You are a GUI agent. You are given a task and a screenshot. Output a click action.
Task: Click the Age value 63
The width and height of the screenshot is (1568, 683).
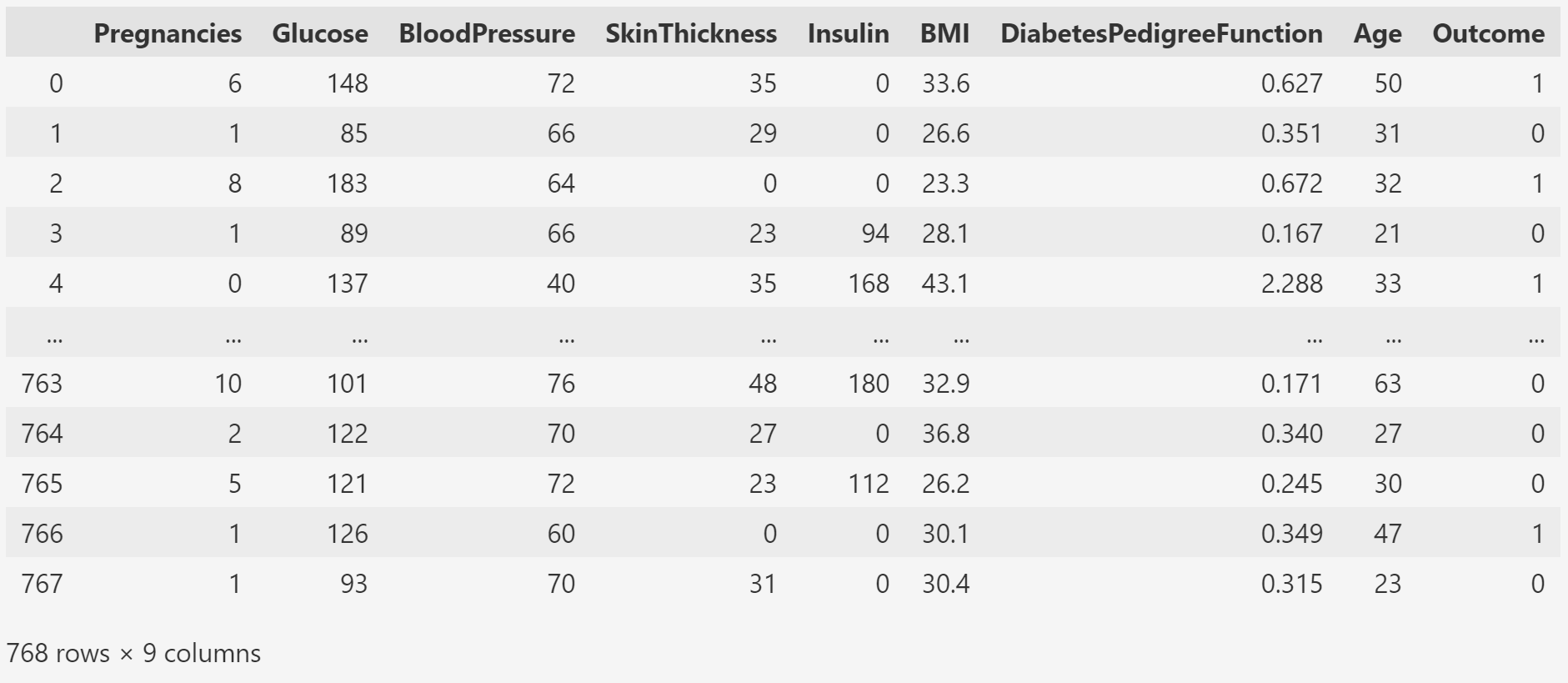(x=1387, y=384)
